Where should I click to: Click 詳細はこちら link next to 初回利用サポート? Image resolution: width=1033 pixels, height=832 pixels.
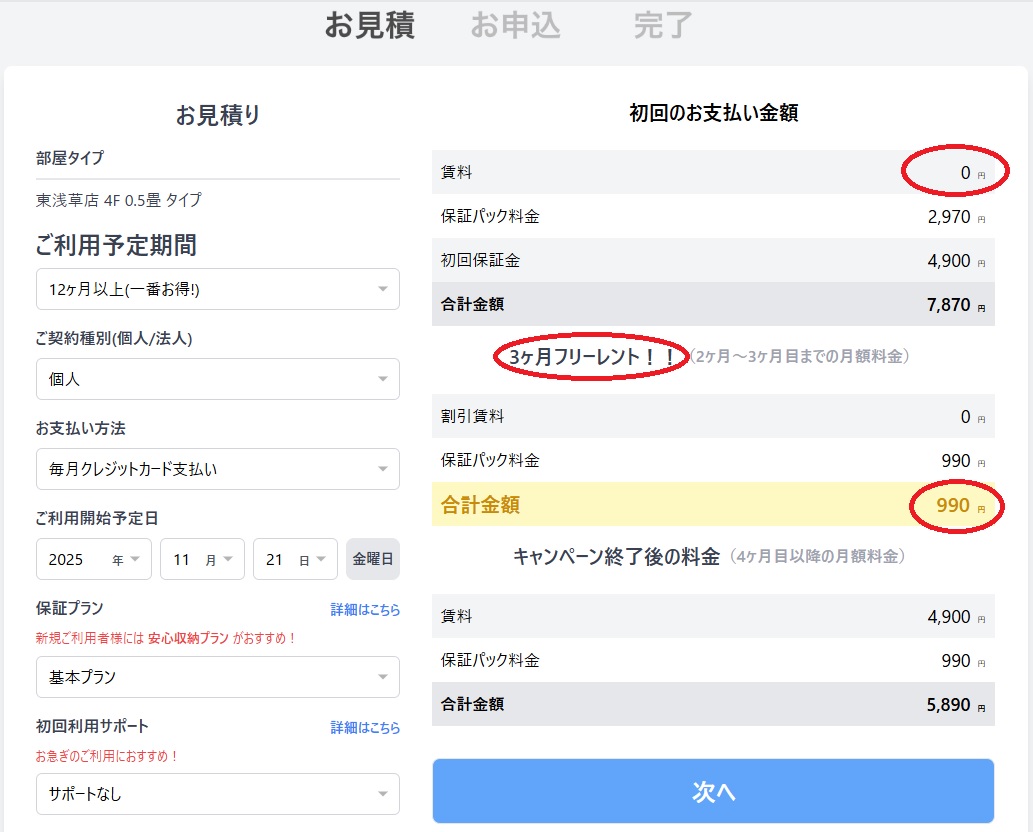click(365, 727)
